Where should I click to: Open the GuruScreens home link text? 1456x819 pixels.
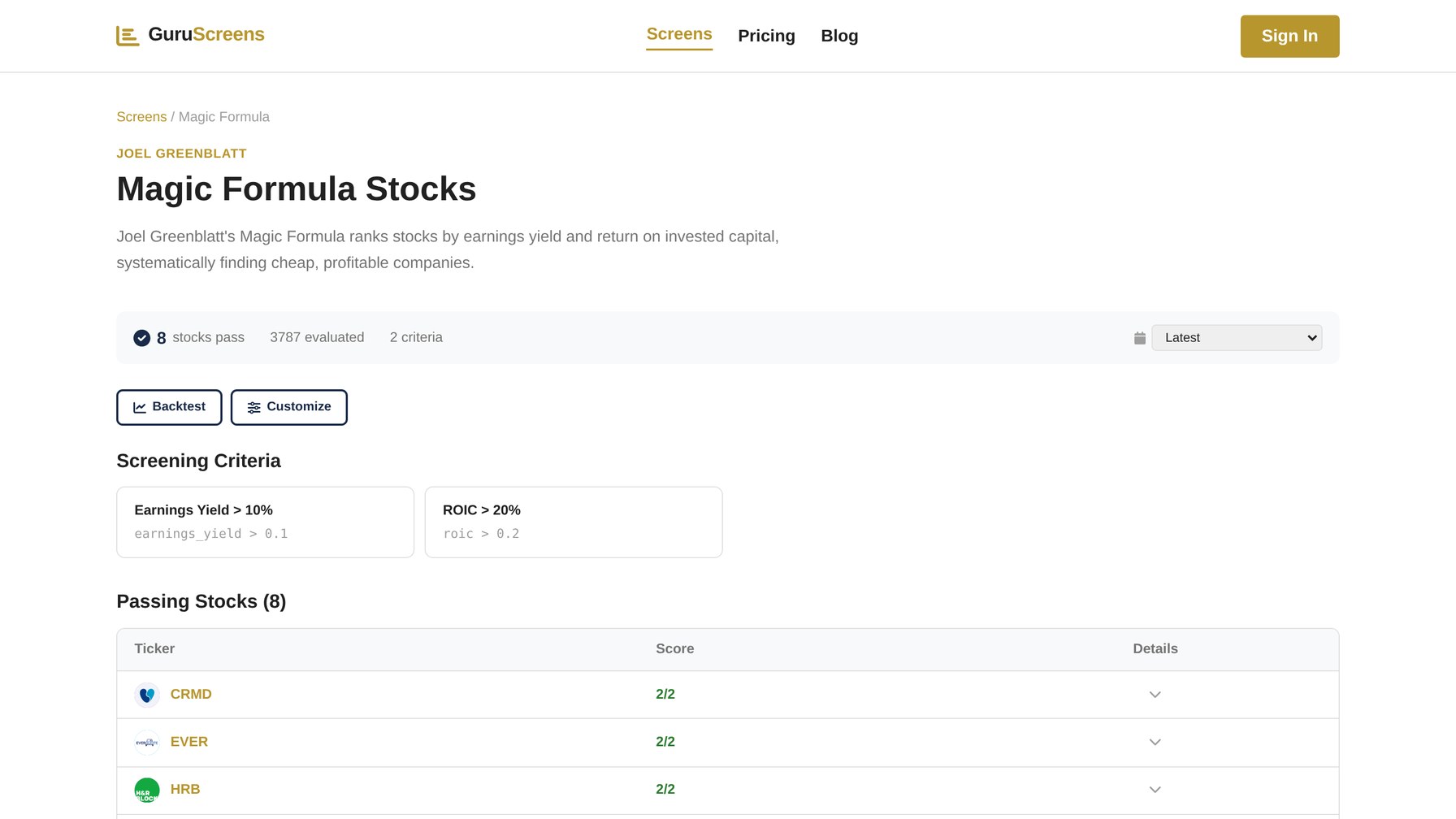point(206,34)
